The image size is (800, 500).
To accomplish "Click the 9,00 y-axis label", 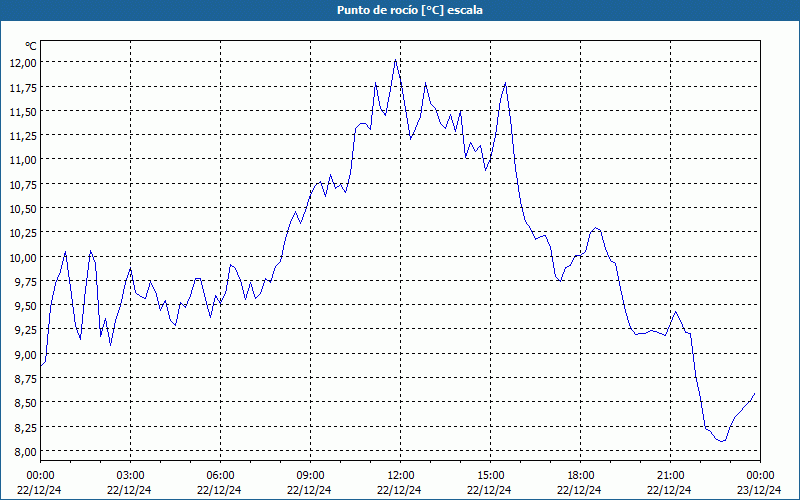I will pyautogui.click(x=26, y=355).
